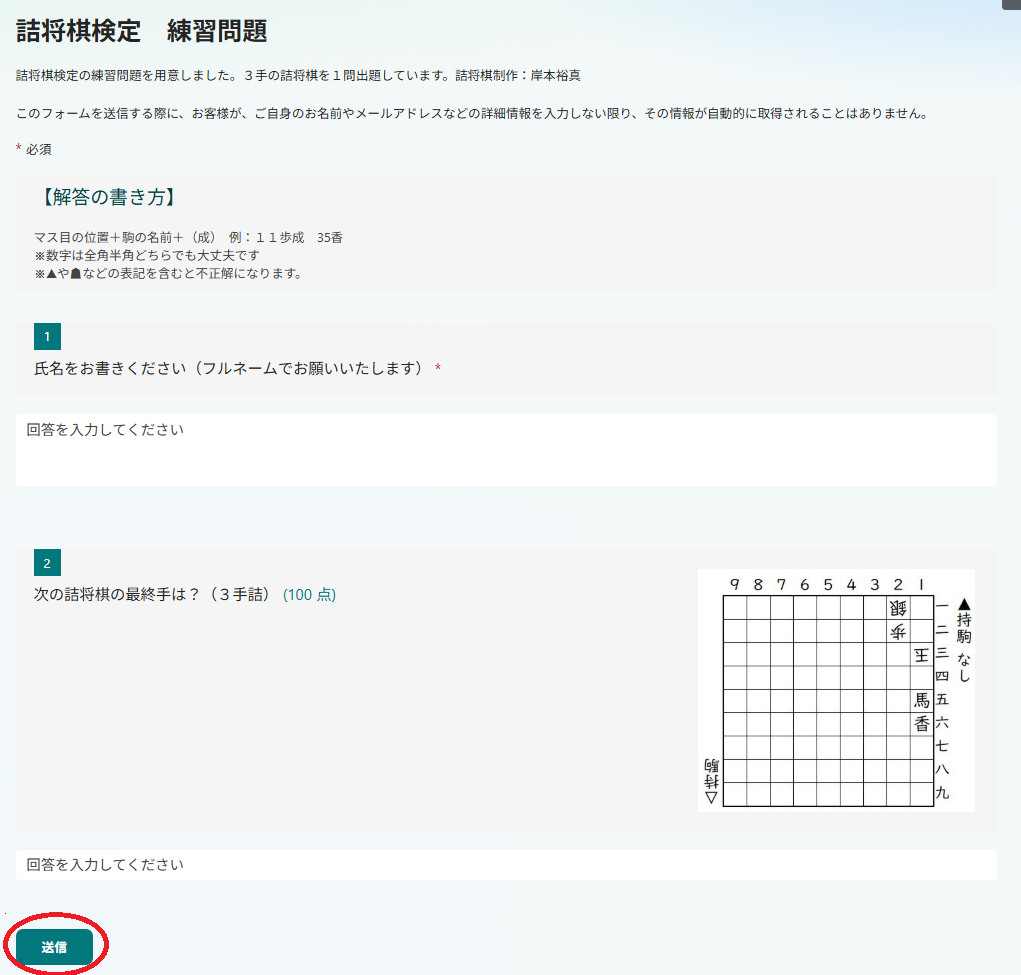The height and width of the screenshot is (975, 1021).
Task: Click the black ▲ sente marker beside board
Action: [964, 604]
